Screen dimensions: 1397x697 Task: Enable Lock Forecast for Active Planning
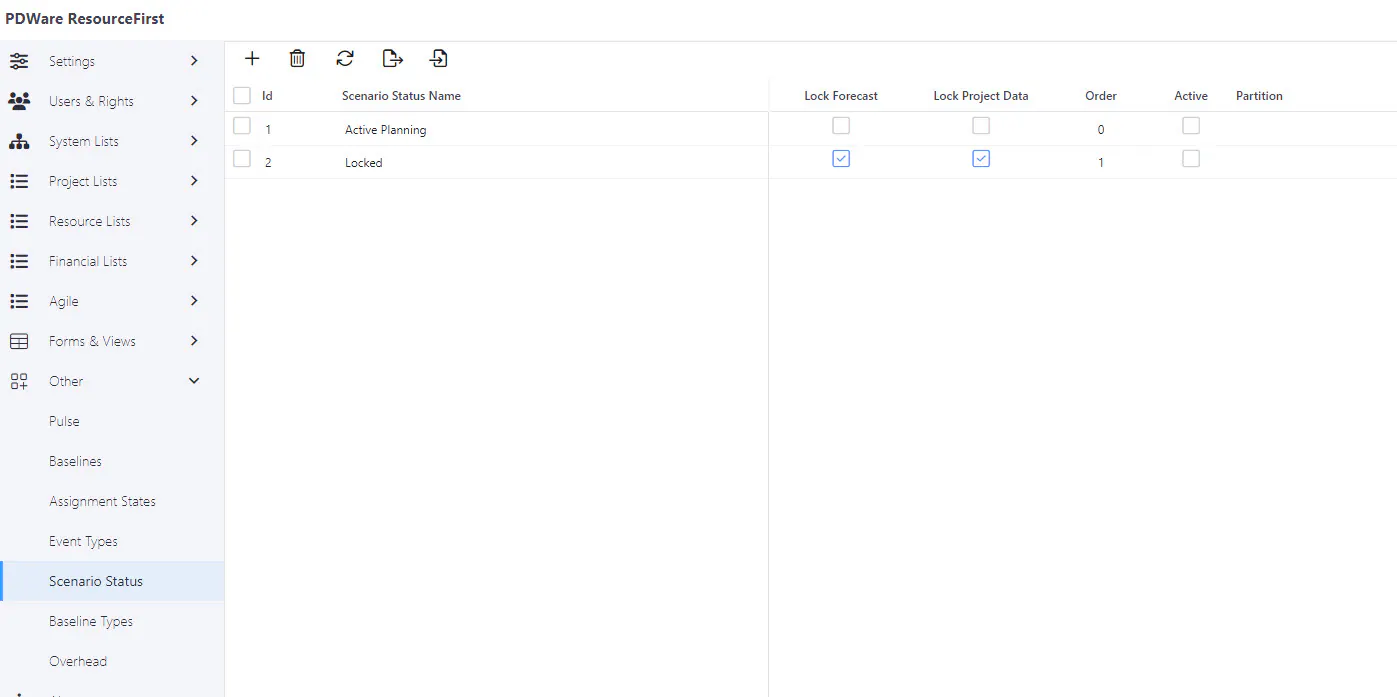tap(841, 126)
